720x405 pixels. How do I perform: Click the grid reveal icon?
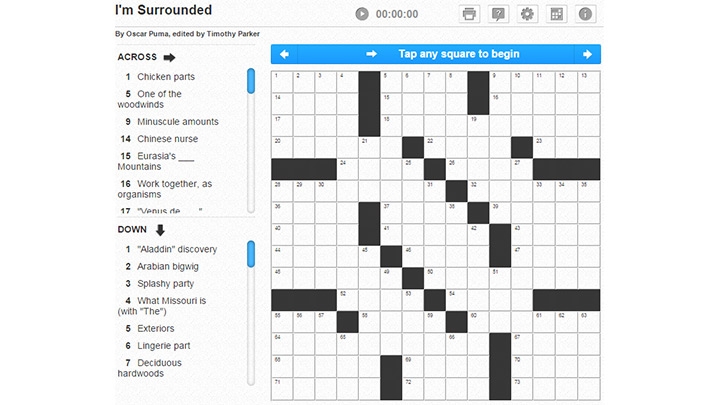[557, 14]
